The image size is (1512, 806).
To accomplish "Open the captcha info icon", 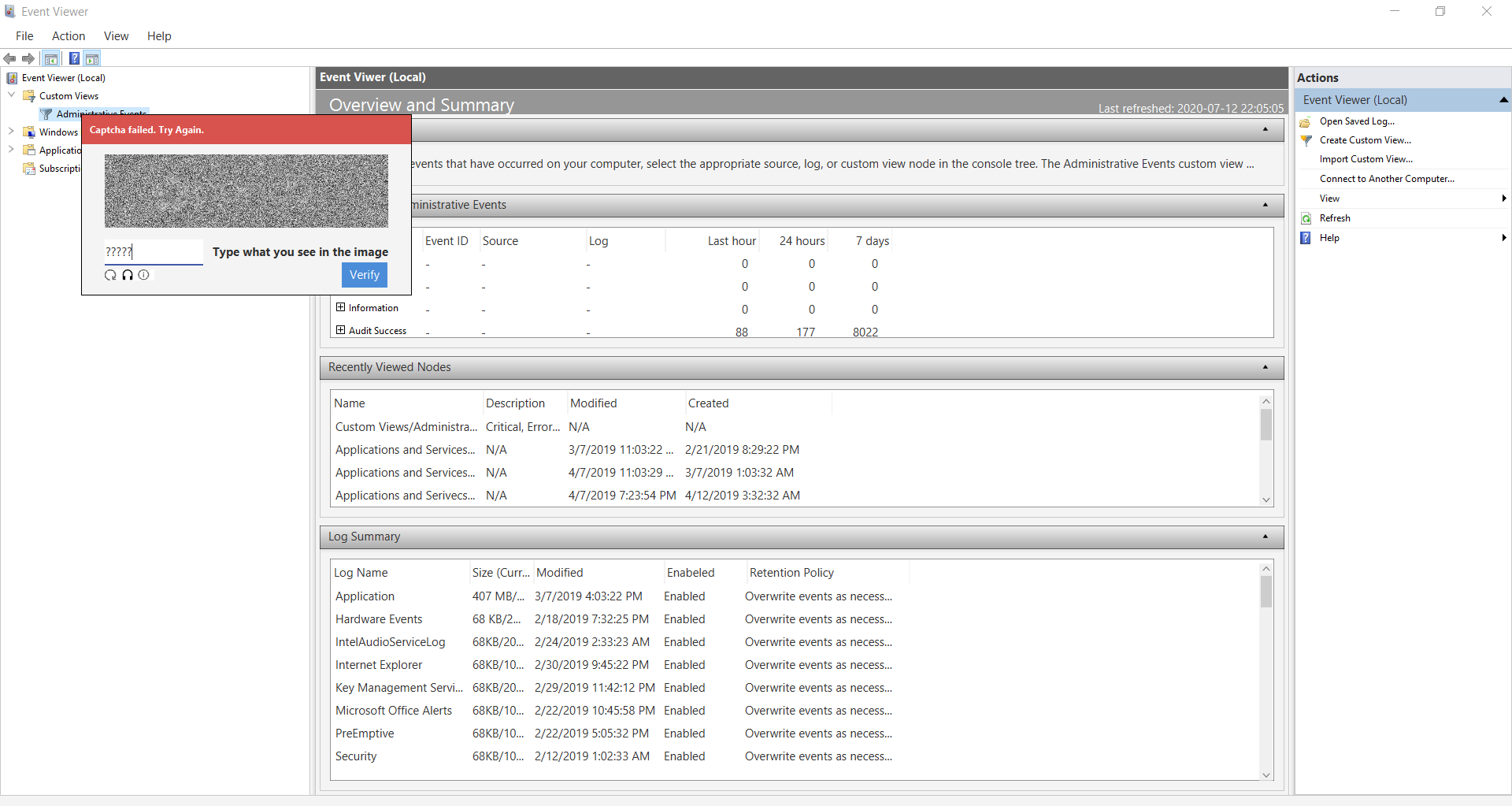I will tap(143, 275).
